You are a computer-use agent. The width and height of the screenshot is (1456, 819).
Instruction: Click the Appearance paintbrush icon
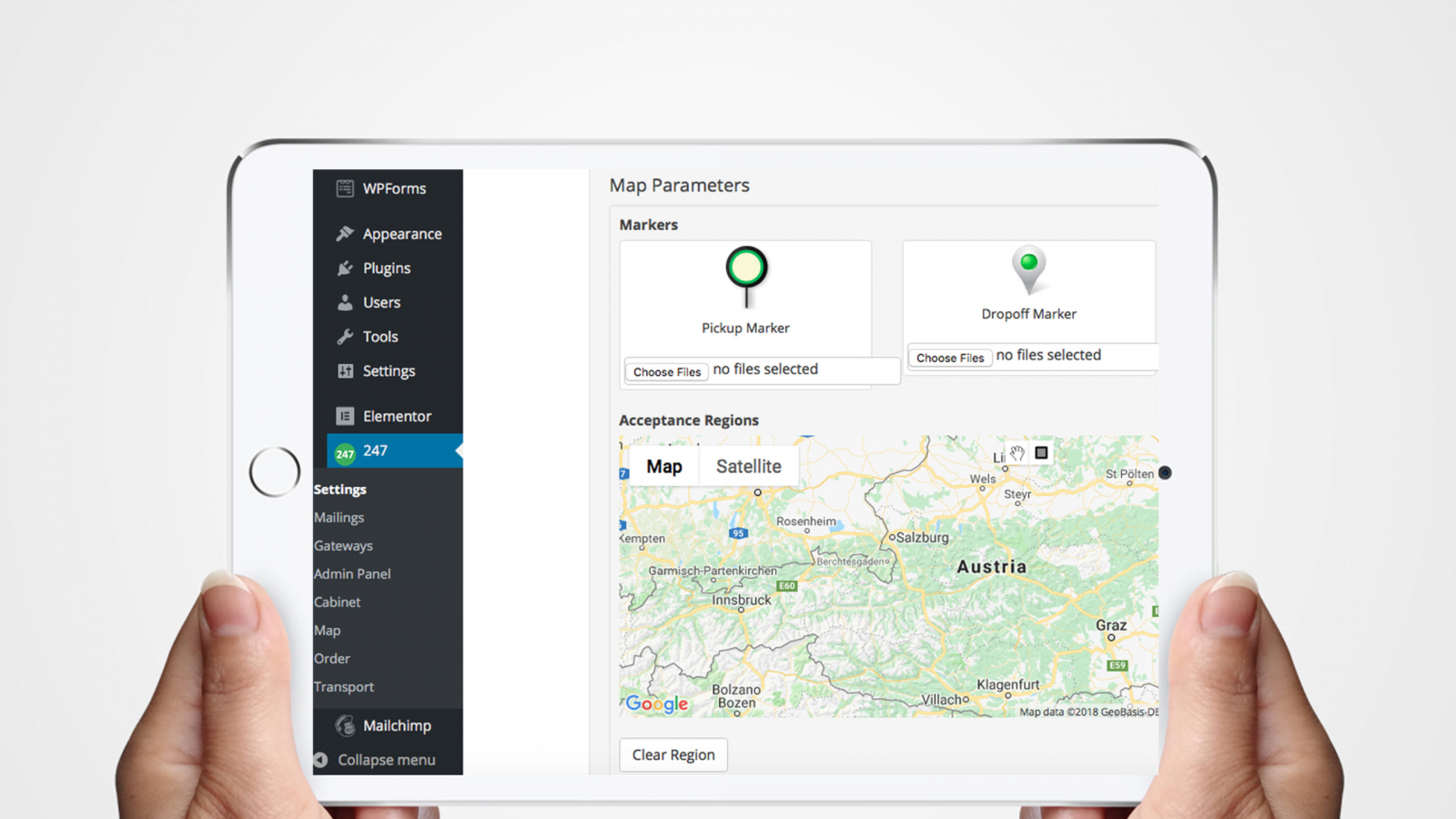pyautogui.click(x=345, y=234)
